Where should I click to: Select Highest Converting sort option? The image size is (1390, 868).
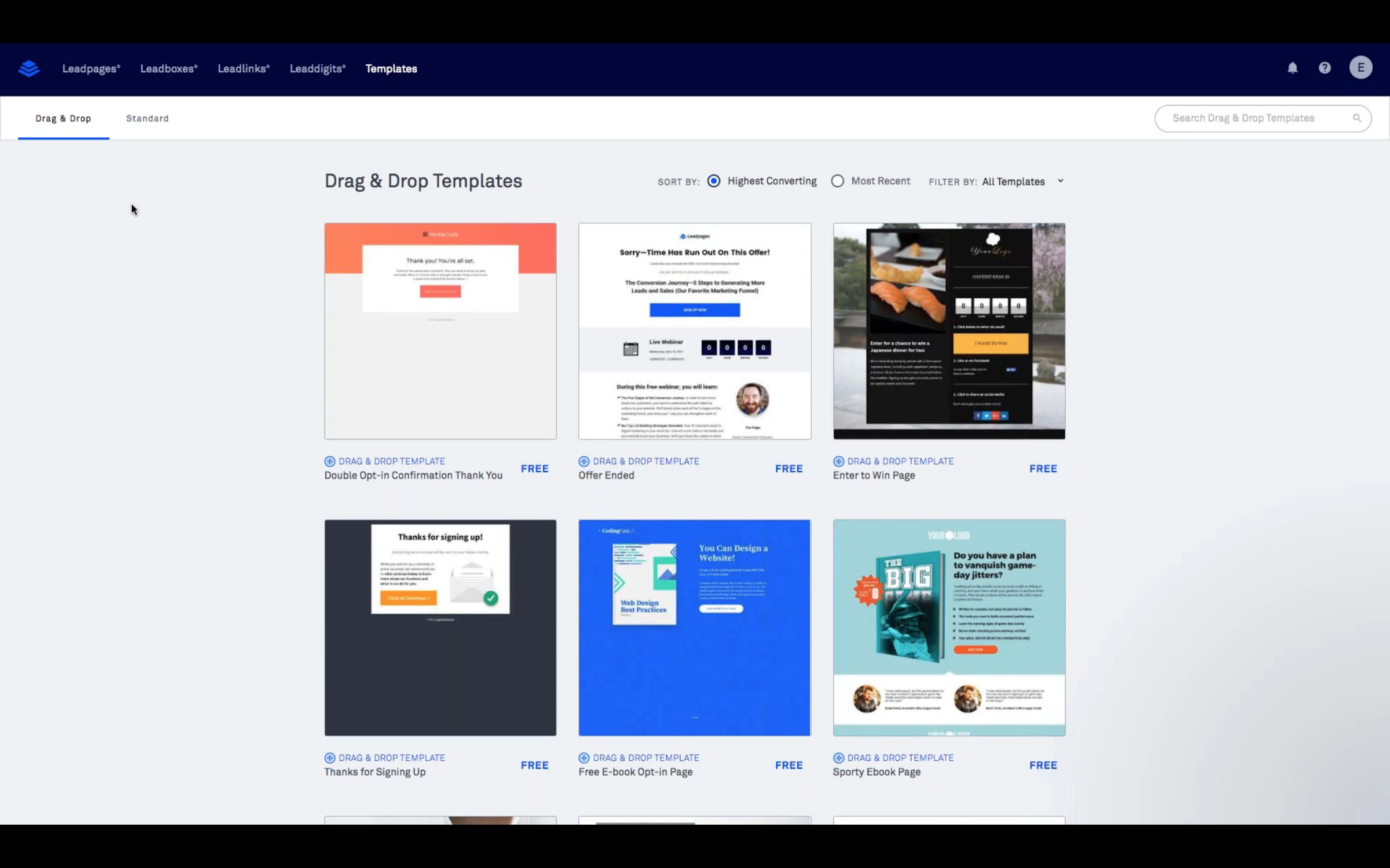714,181
